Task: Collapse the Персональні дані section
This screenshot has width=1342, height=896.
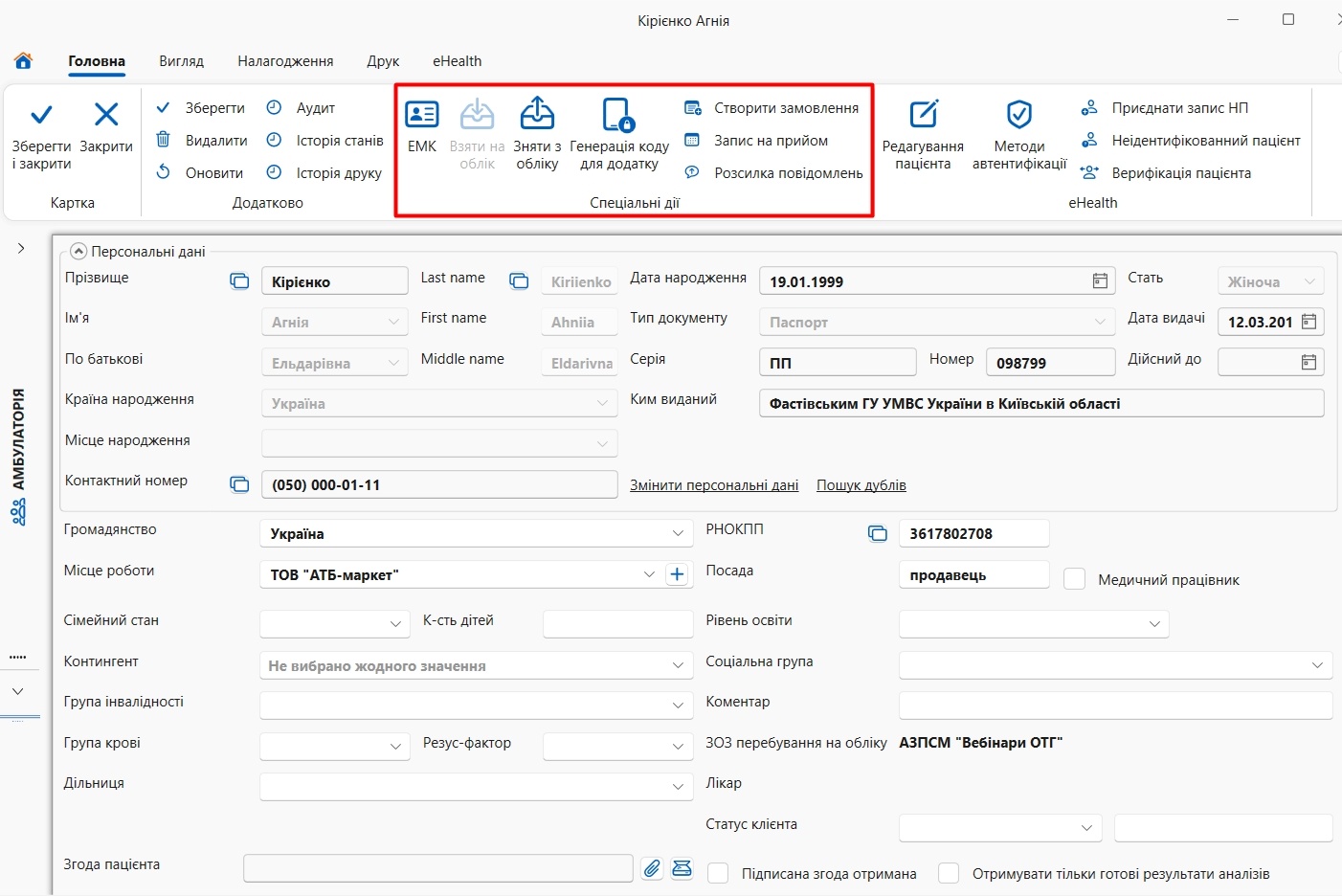Action: click(x=78, y=251)
